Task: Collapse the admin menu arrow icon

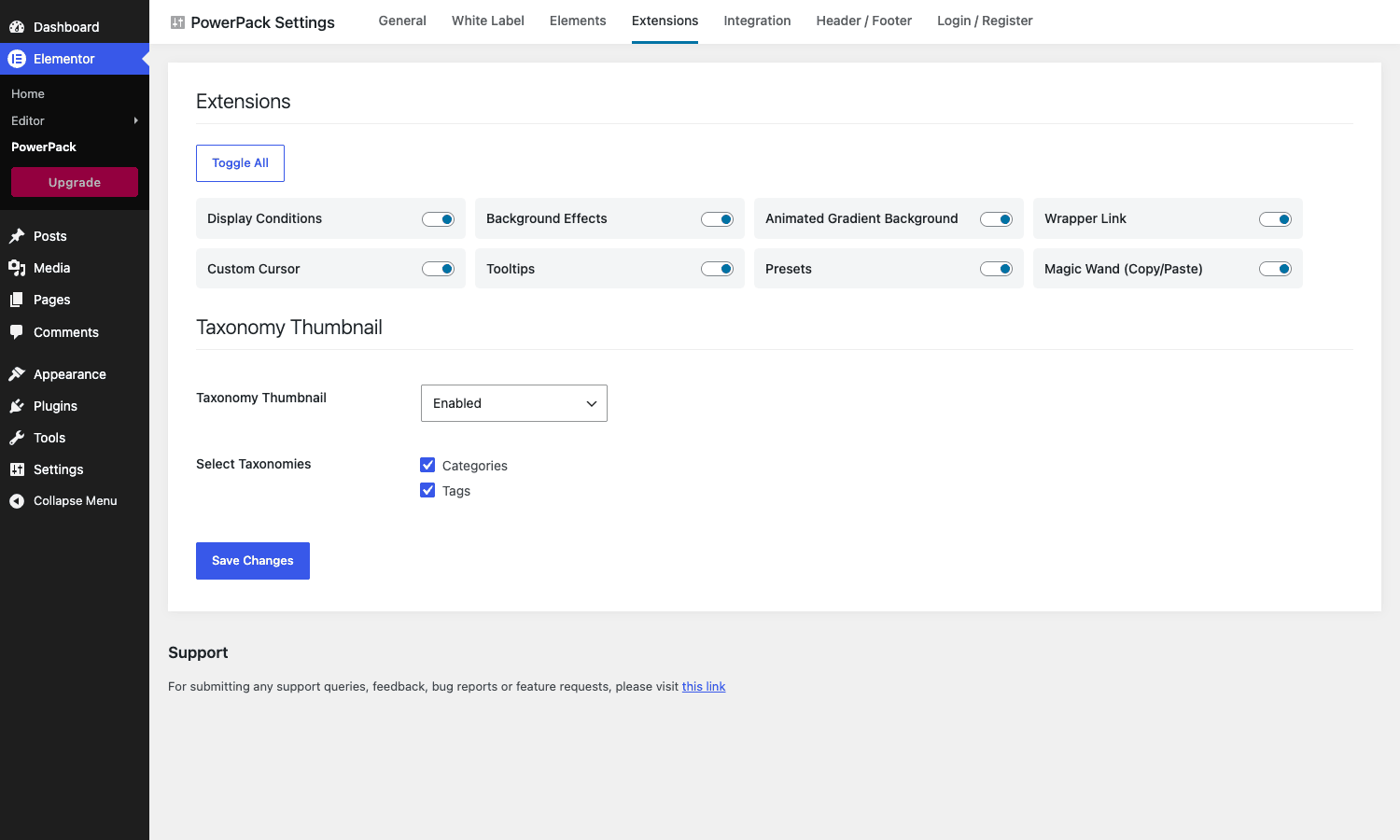Action: tap(17, 501)
